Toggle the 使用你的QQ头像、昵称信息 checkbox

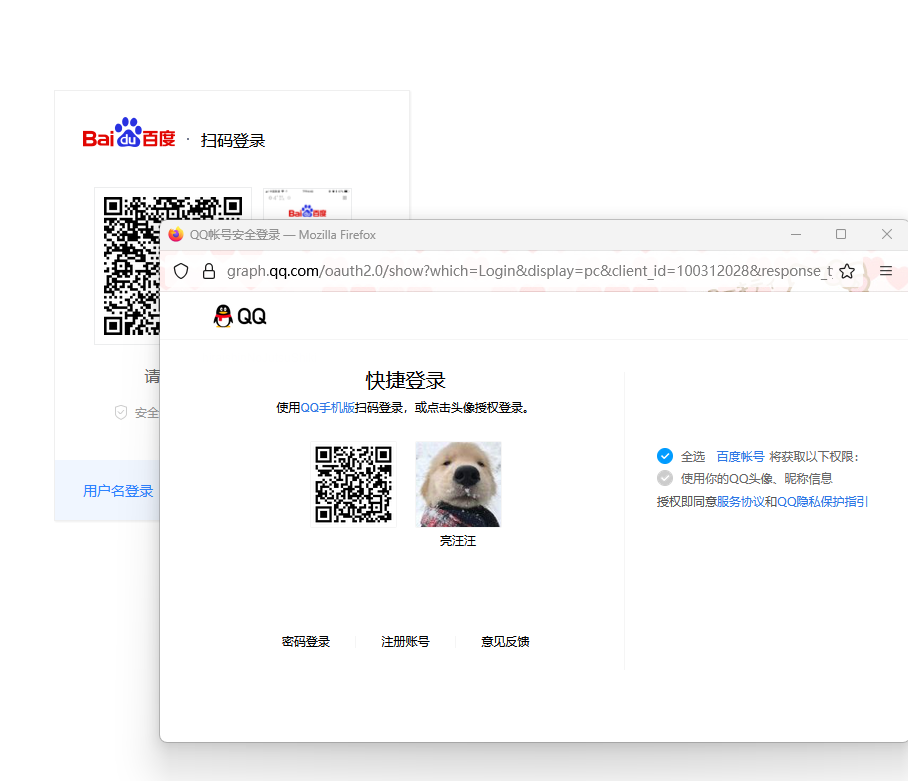coord(665,478)
